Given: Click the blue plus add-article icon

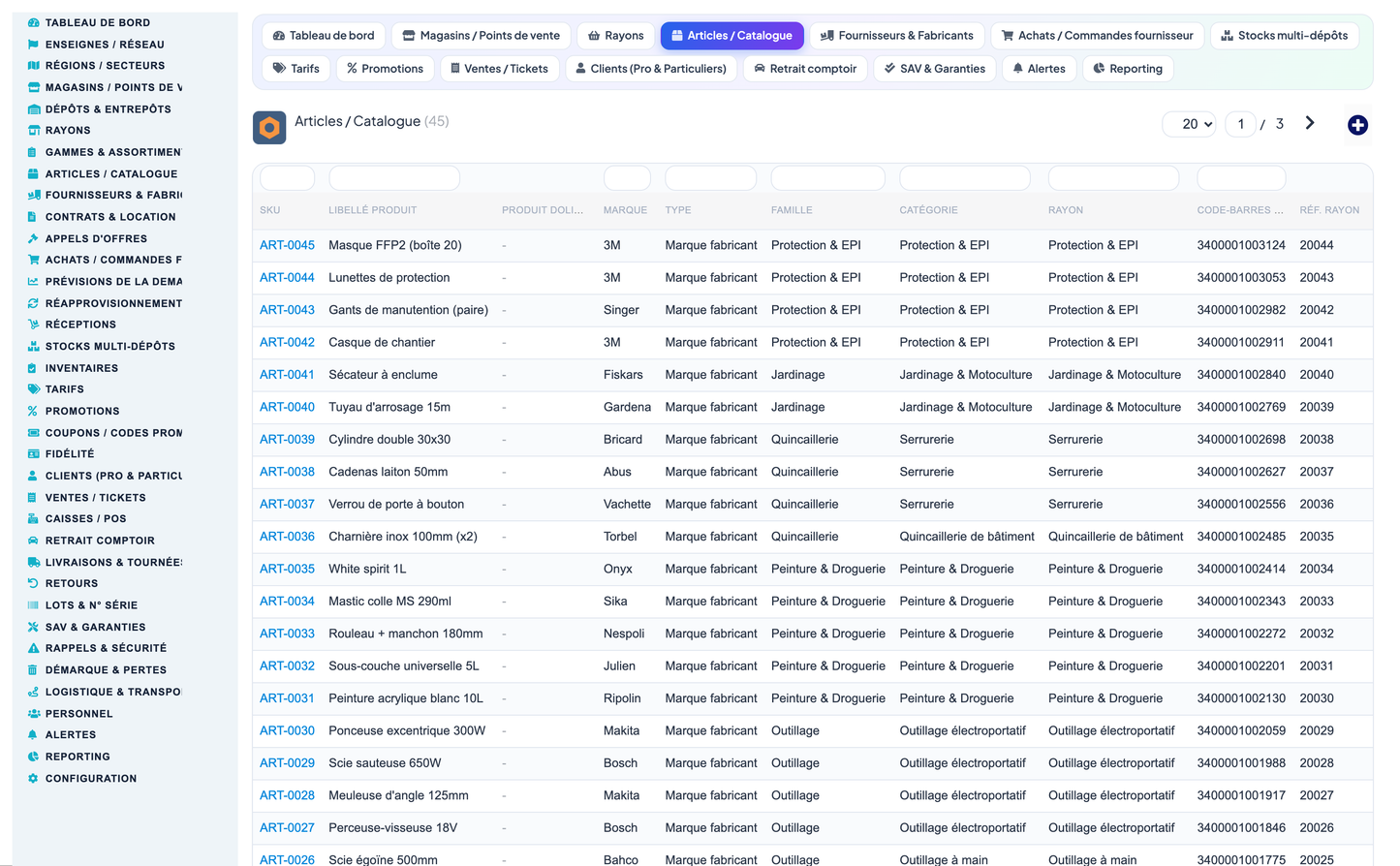Looking at the screenshot, I should [x=1357, y=125].
